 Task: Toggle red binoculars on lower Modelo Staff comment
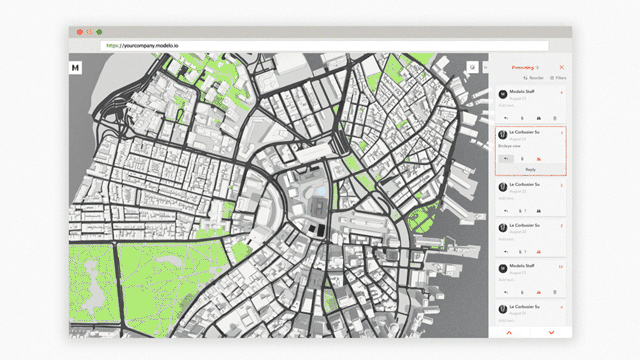539,292
